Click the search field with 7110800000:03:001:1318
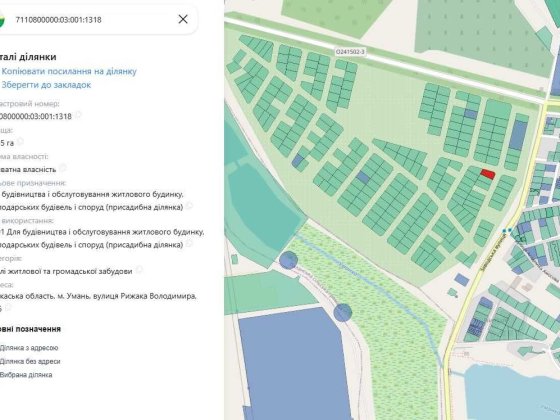This screenshot has width=560, height=420. (x=95, y=19)
